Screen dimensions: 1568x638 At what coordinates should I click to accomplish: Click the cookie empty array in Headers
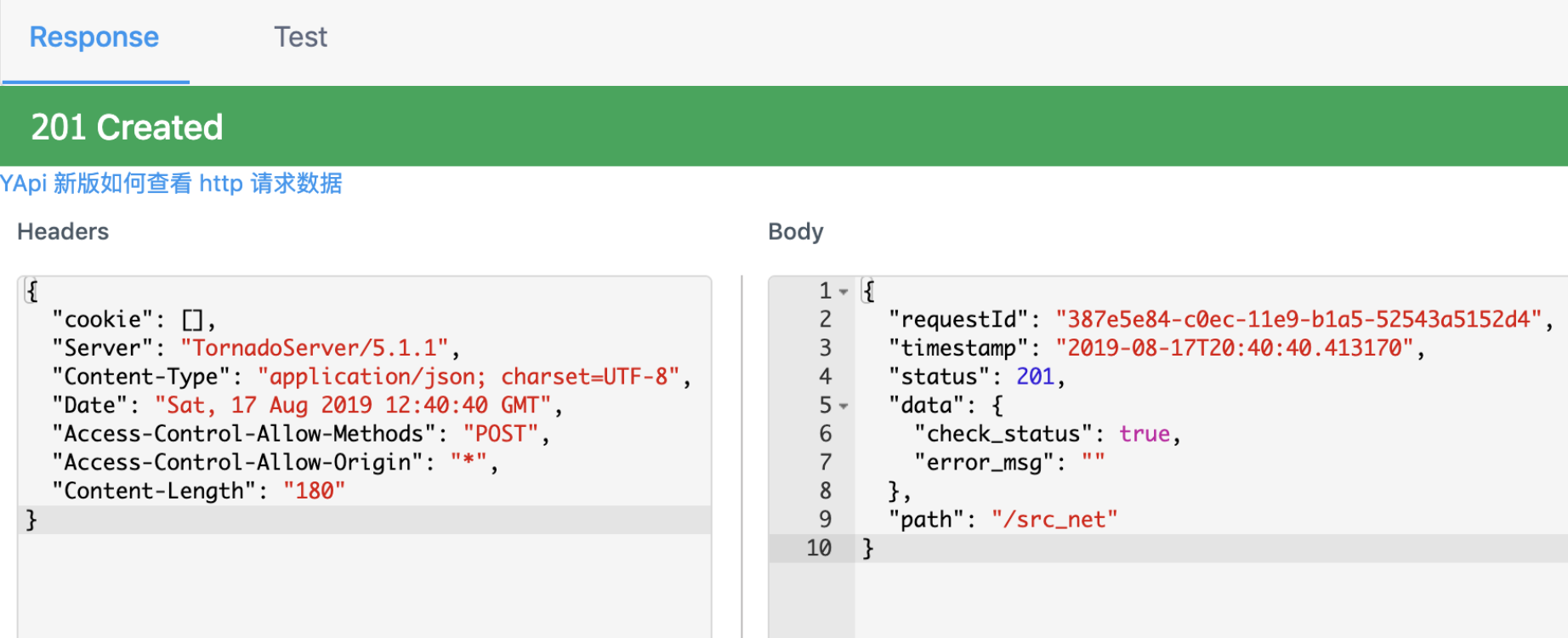point(193,320)
